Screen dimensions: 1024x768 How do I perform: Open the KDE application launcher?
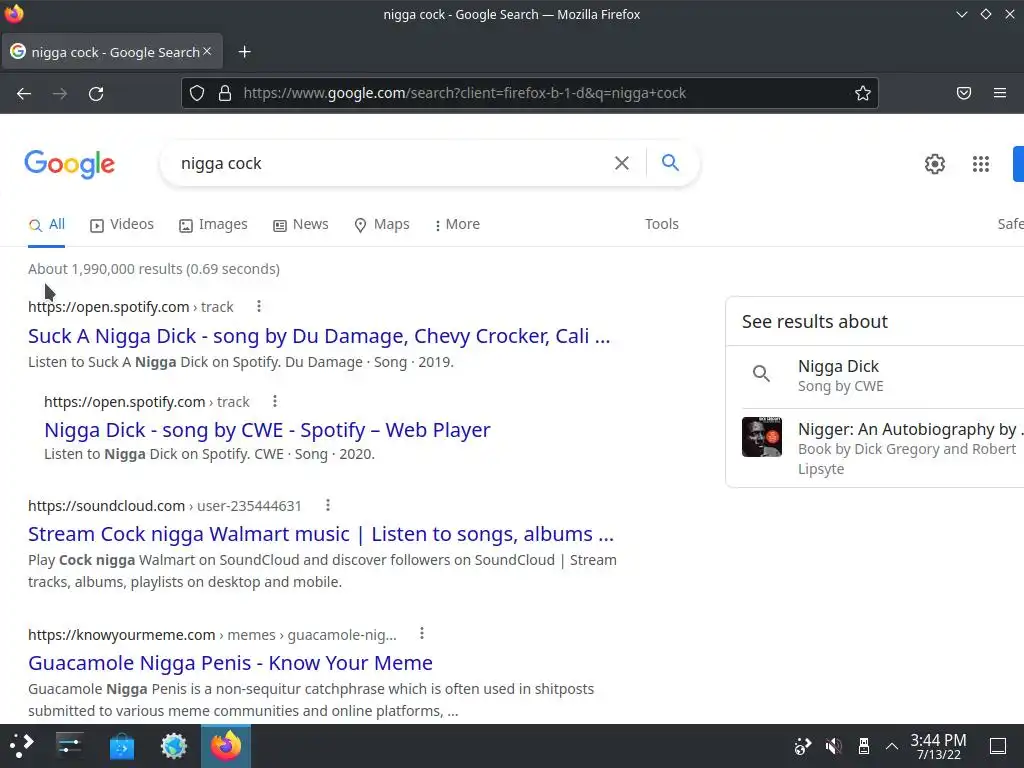pyautogui.click(x=21, y=745)
